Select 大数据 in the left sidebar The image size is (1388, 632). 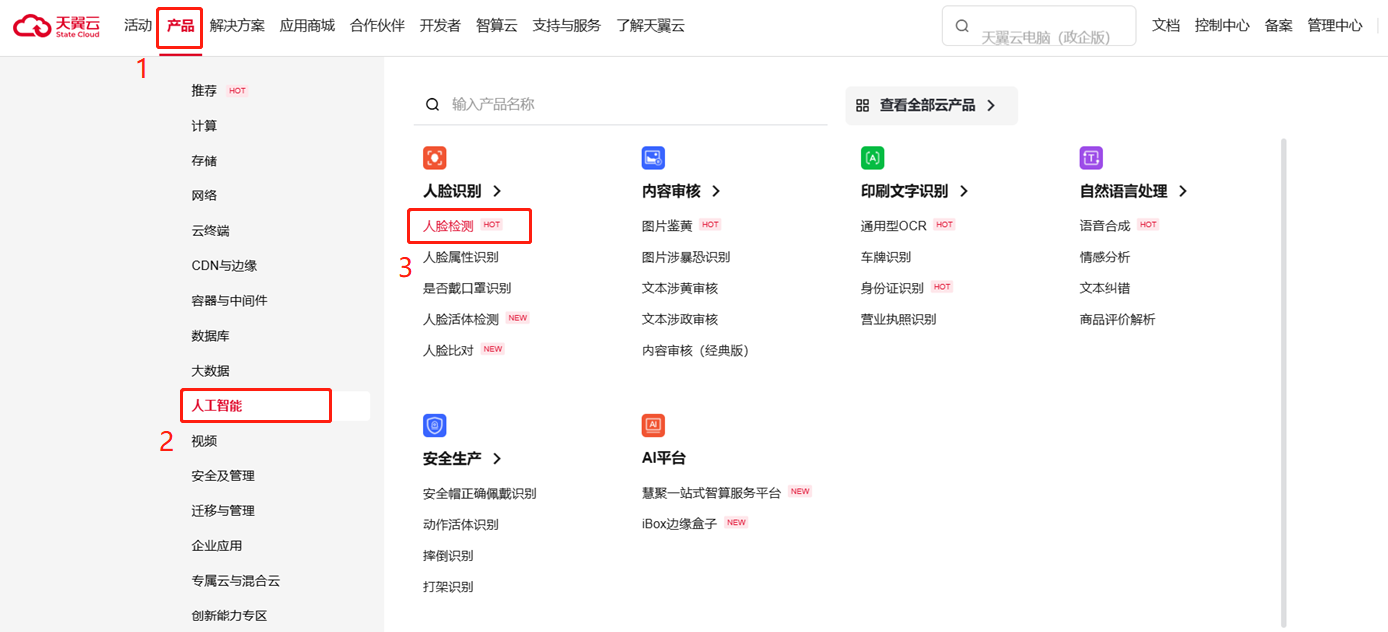(x=210, y=371)
